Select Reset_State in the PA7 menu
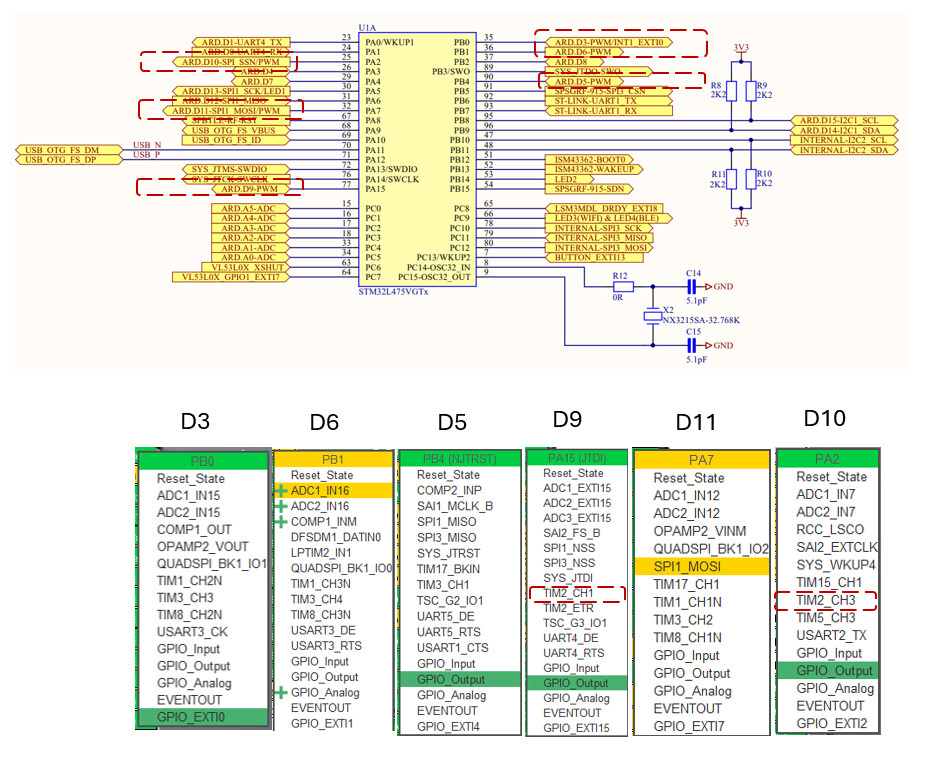 click(702, 478)
